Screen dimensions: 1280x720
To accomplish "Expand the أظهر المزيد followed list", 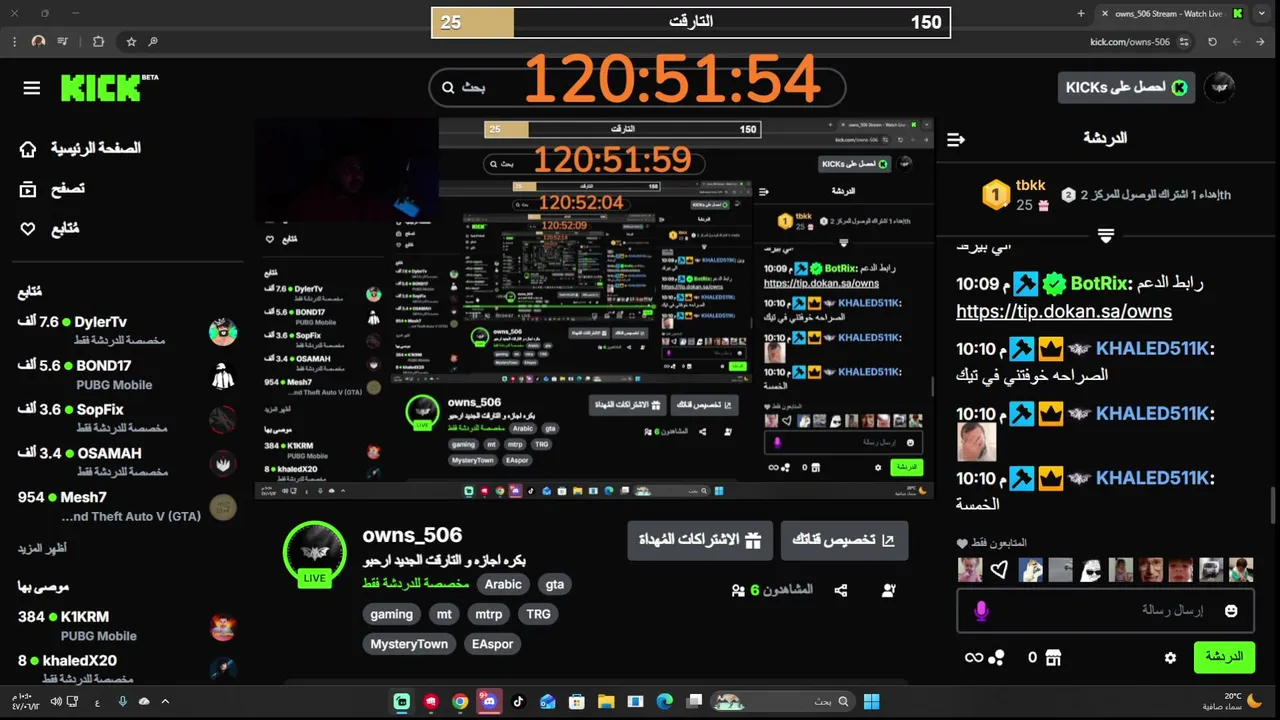I will 42,549.
